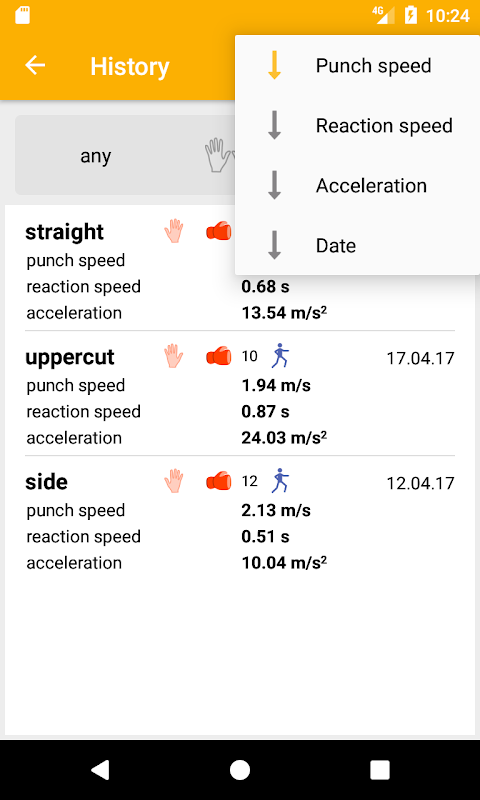
Task: Tap the hand icon in straight entry
Action: 173,231
